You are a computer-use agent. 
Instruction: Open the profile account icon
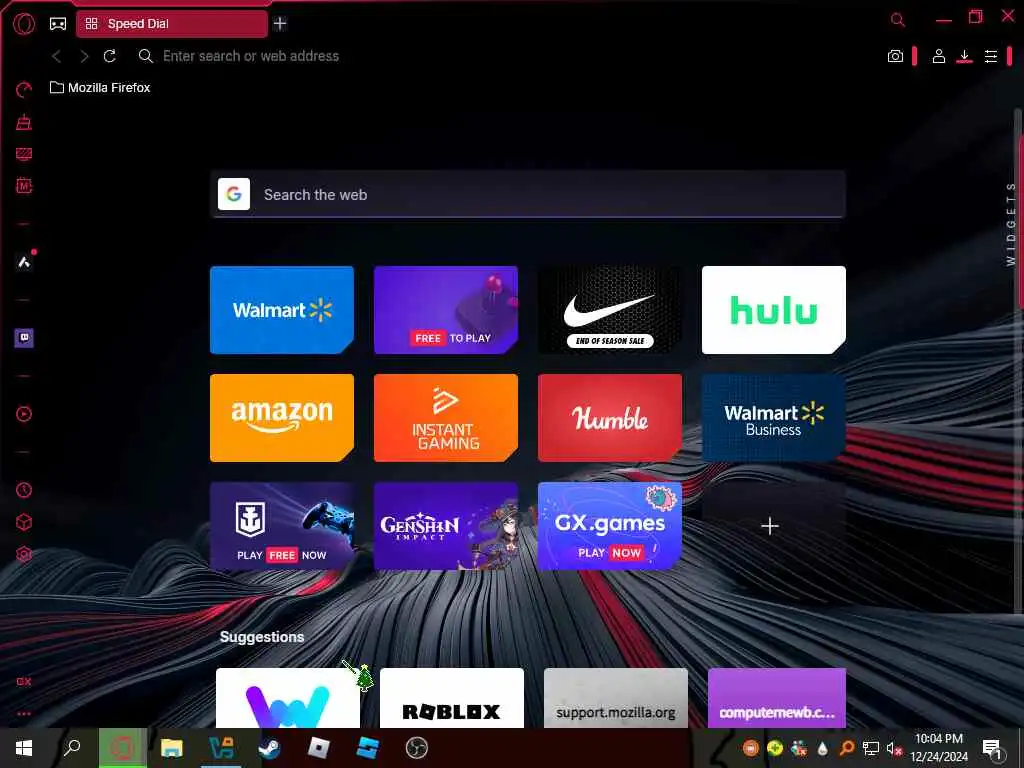click(x=938, y=57)
